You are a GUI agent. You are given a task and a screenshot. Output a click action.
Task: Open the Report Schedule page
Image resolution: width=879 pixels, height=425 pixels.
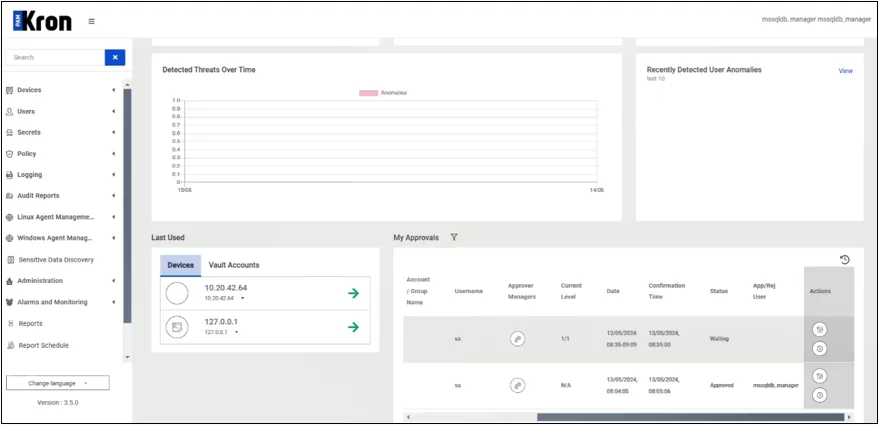(44, 345)
